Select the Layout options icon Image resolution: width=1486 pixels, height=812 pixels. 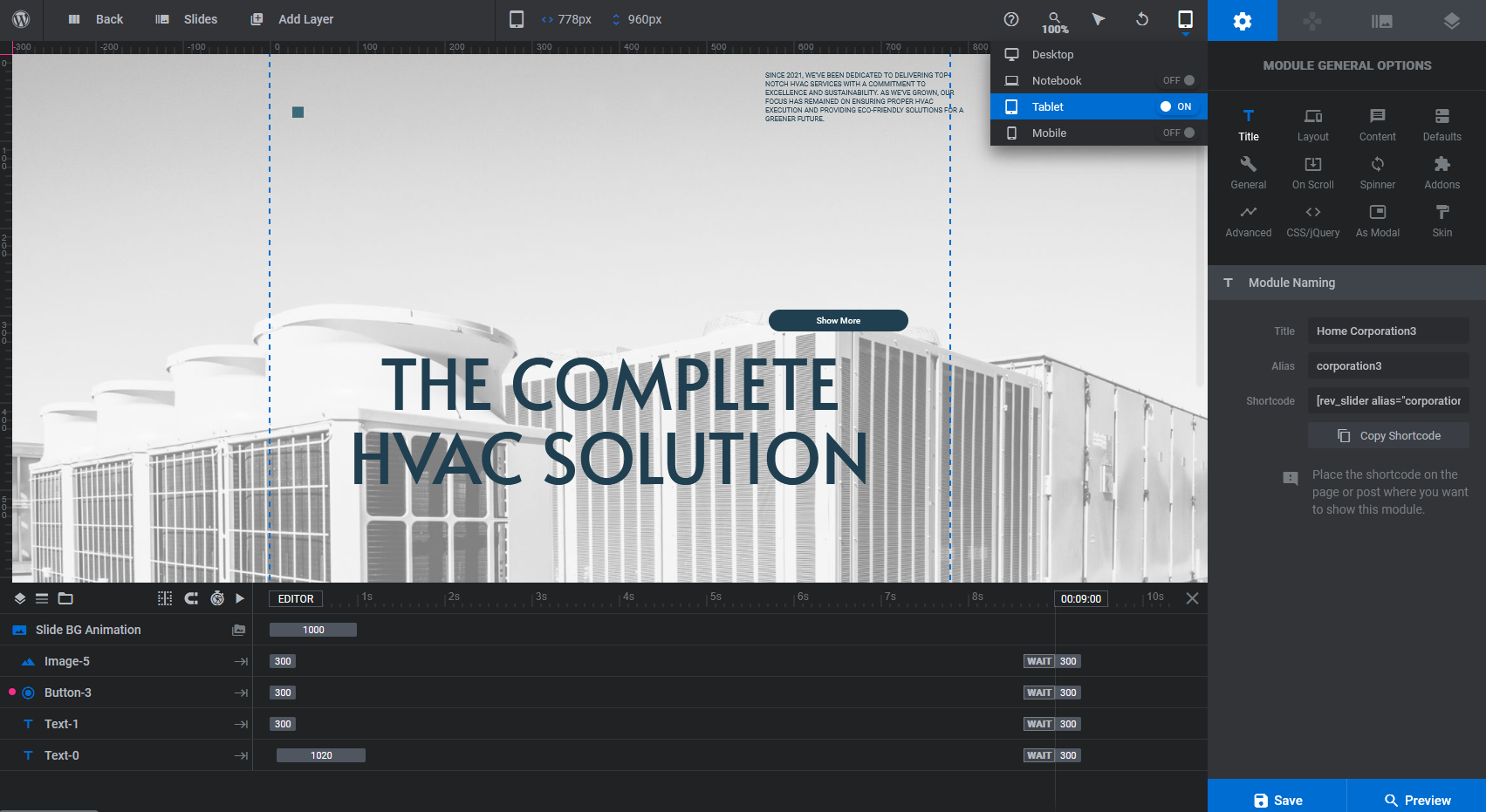tap(1313, 125)
